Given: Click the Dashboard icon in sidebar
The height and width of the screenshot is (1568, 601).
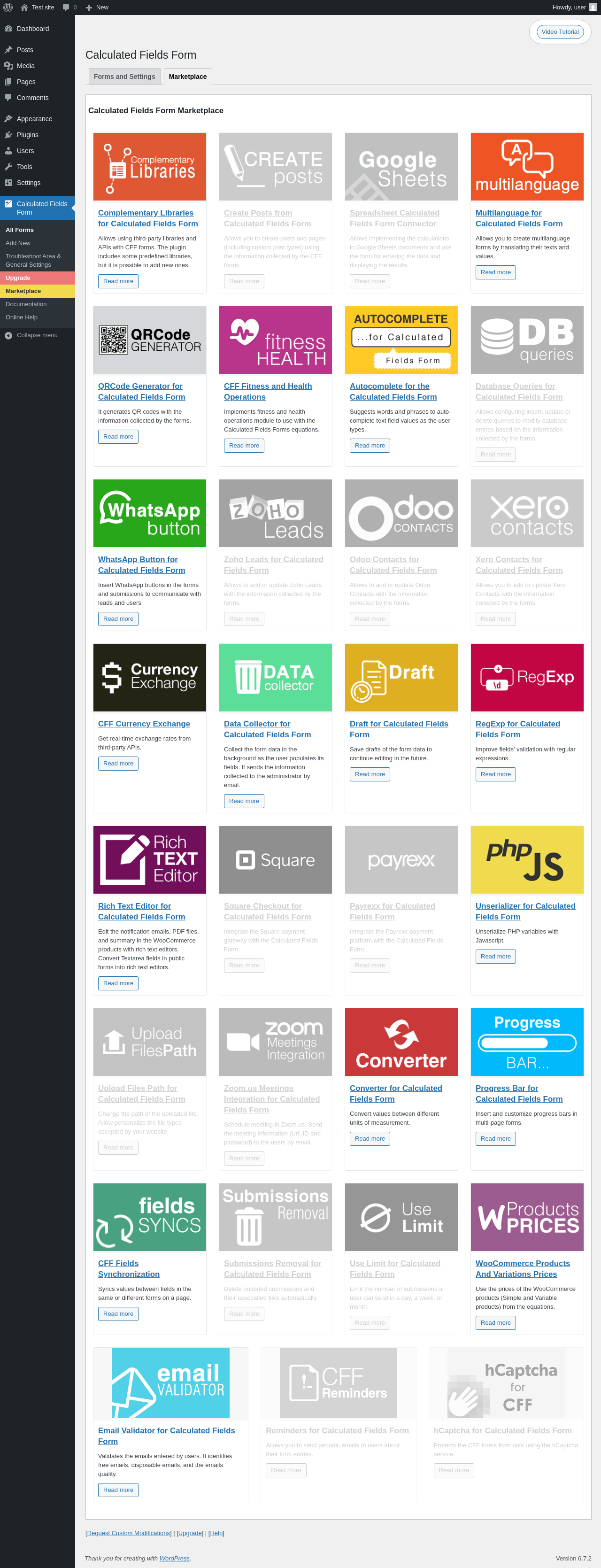Looking at the screenshot, I should click(8, 29).
